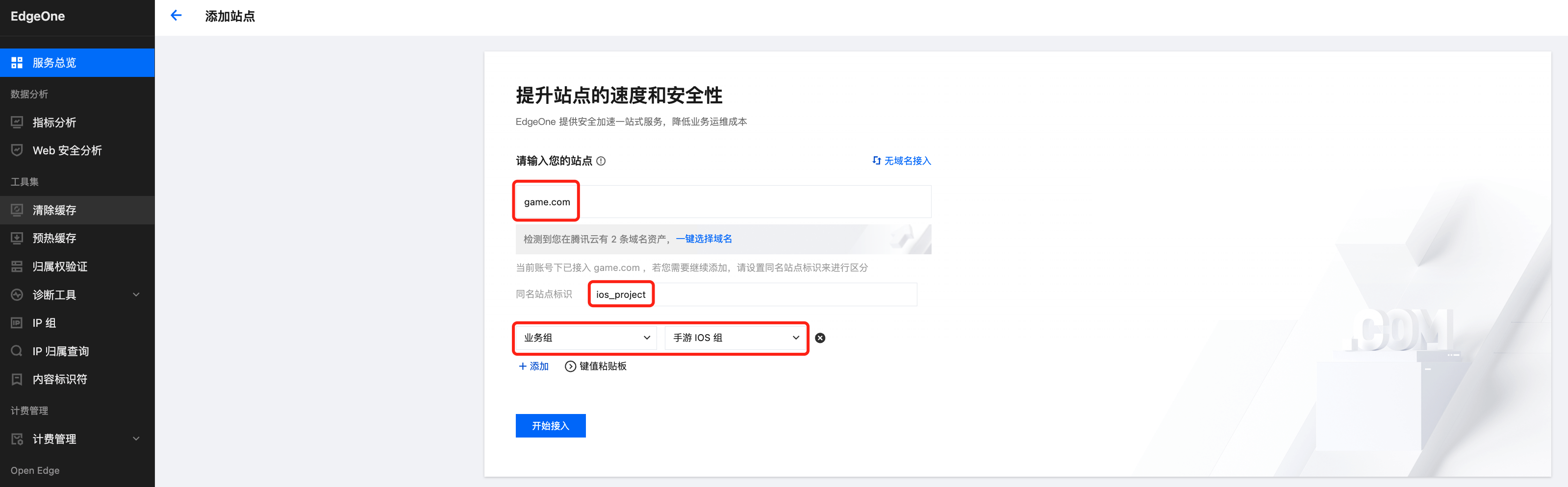Click the 添加站点 page title
Image resolution: width=1568 pixels, height=487 pixels.
pyautogui.click(x=230, y=17)
